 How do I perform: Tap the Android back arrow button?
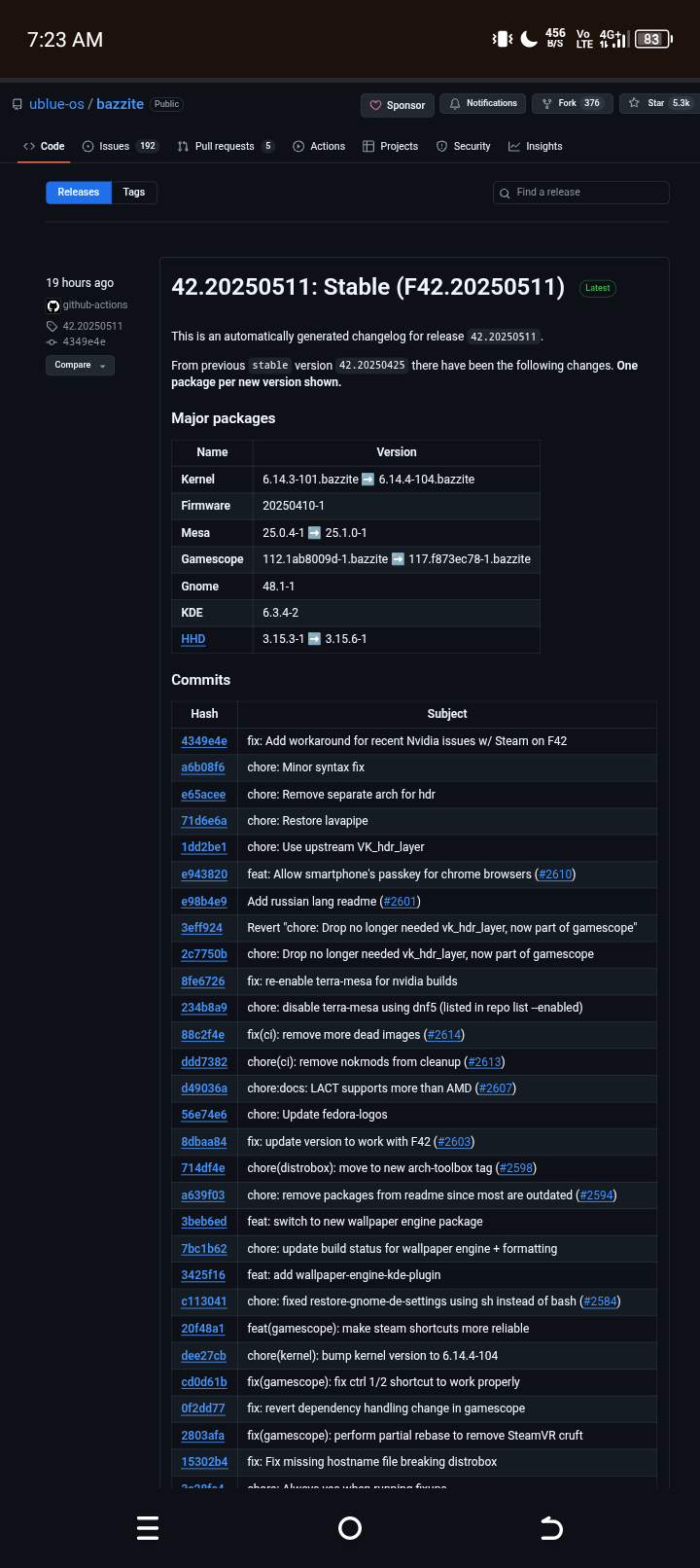[x=551, y=1528]
